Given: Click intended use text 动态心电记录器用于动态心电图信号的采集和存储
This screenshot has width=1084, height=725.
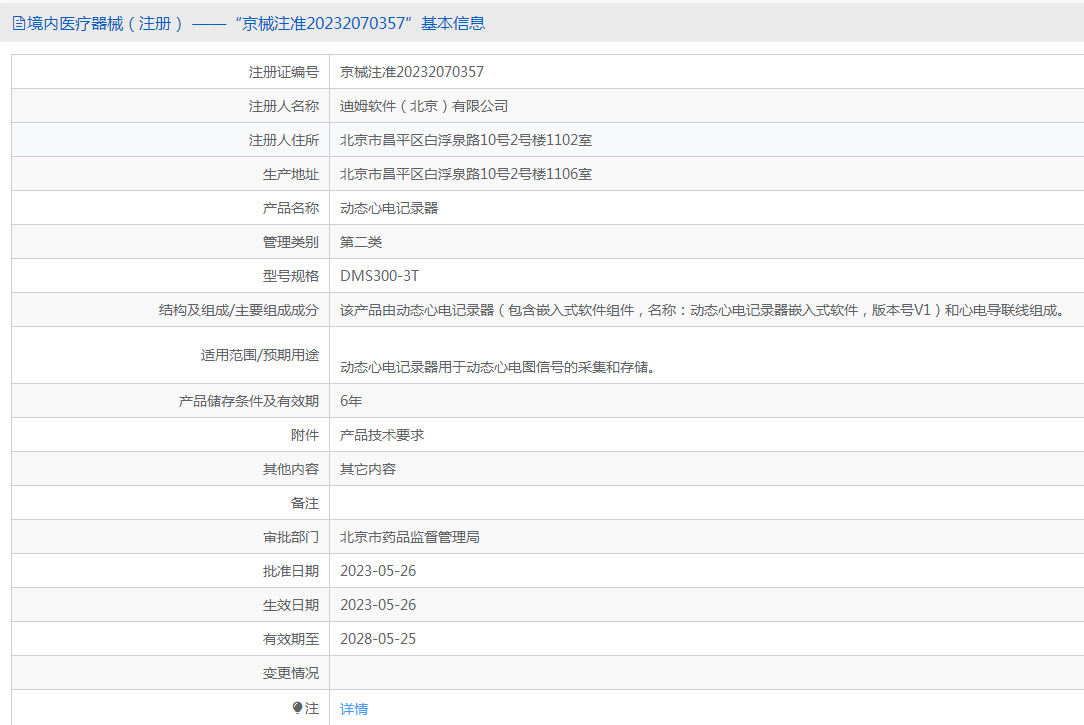Looking at the screenshot, I should coord(498,367).
